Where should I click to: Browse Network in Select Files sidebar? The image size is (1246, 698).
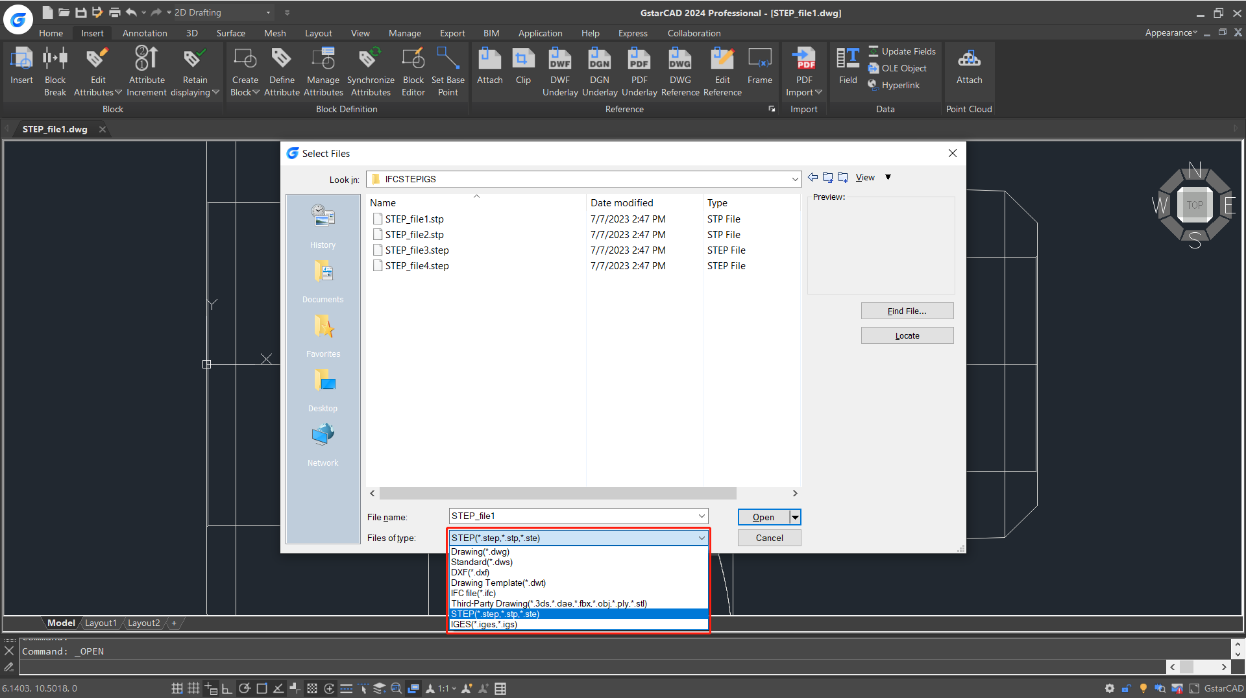(x=323, y=445)
